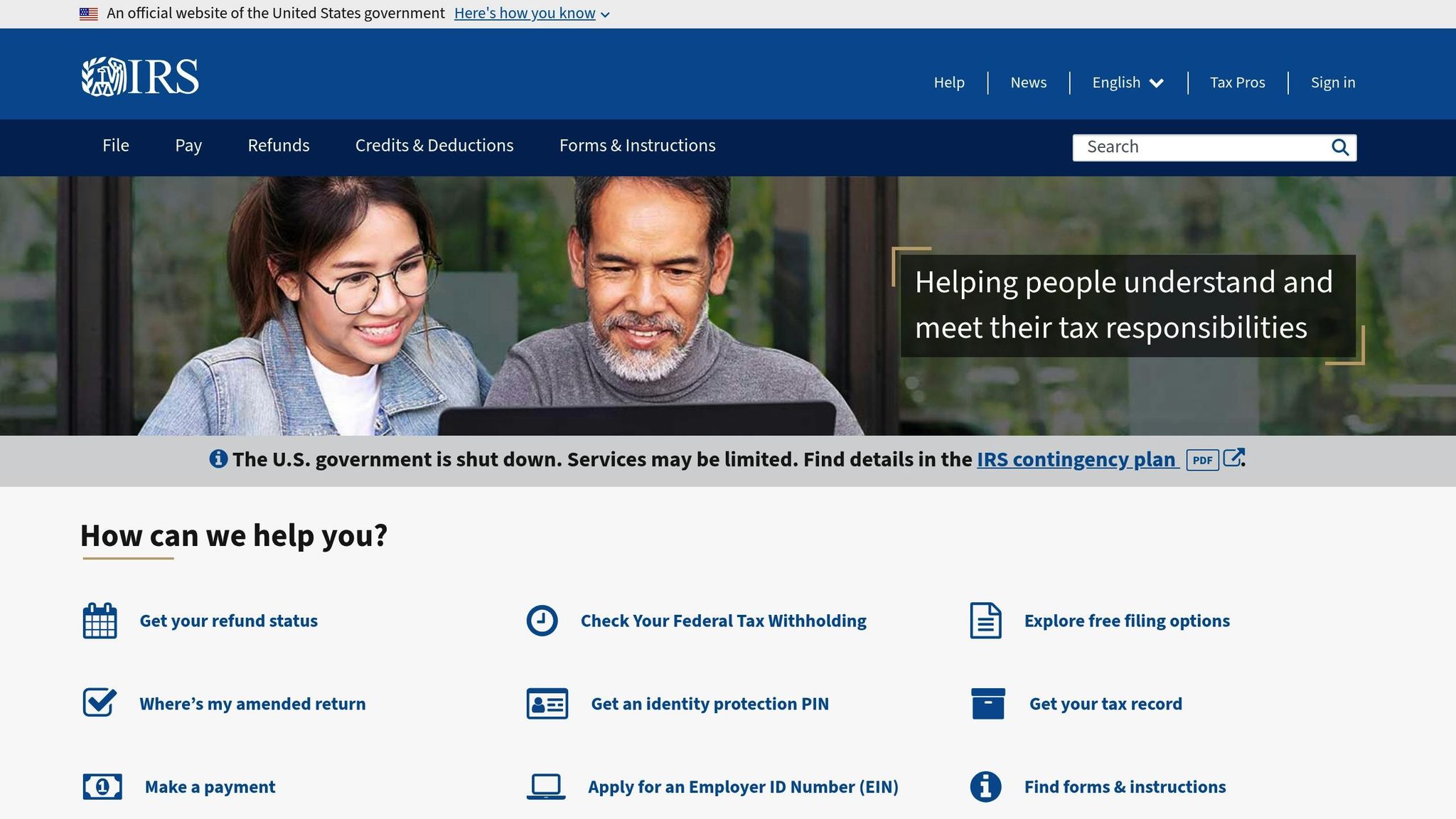Click the ID card icon for identity protection PIN
This screenshot has width=1456, height=819.
(547, 703)
